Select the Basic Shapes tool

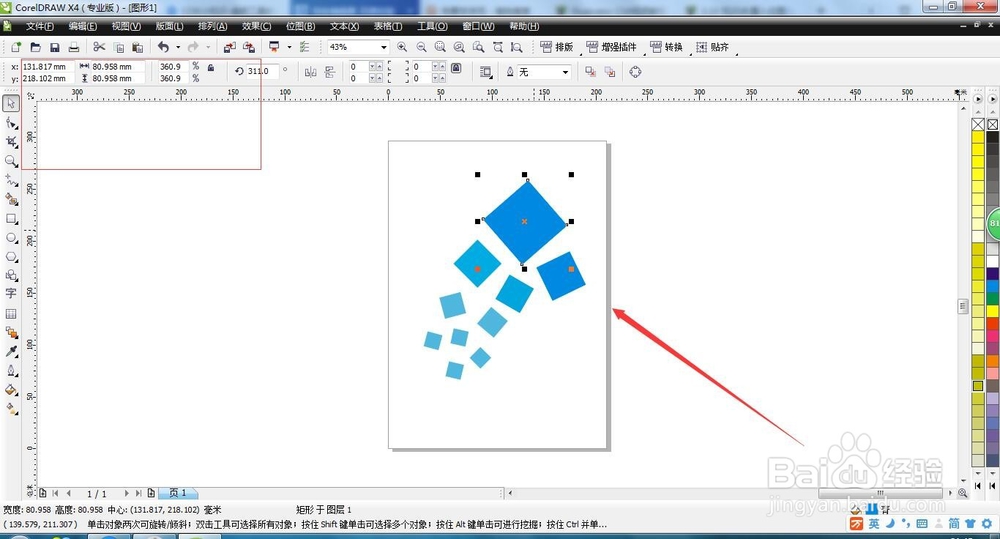click(x=11, y=275)
